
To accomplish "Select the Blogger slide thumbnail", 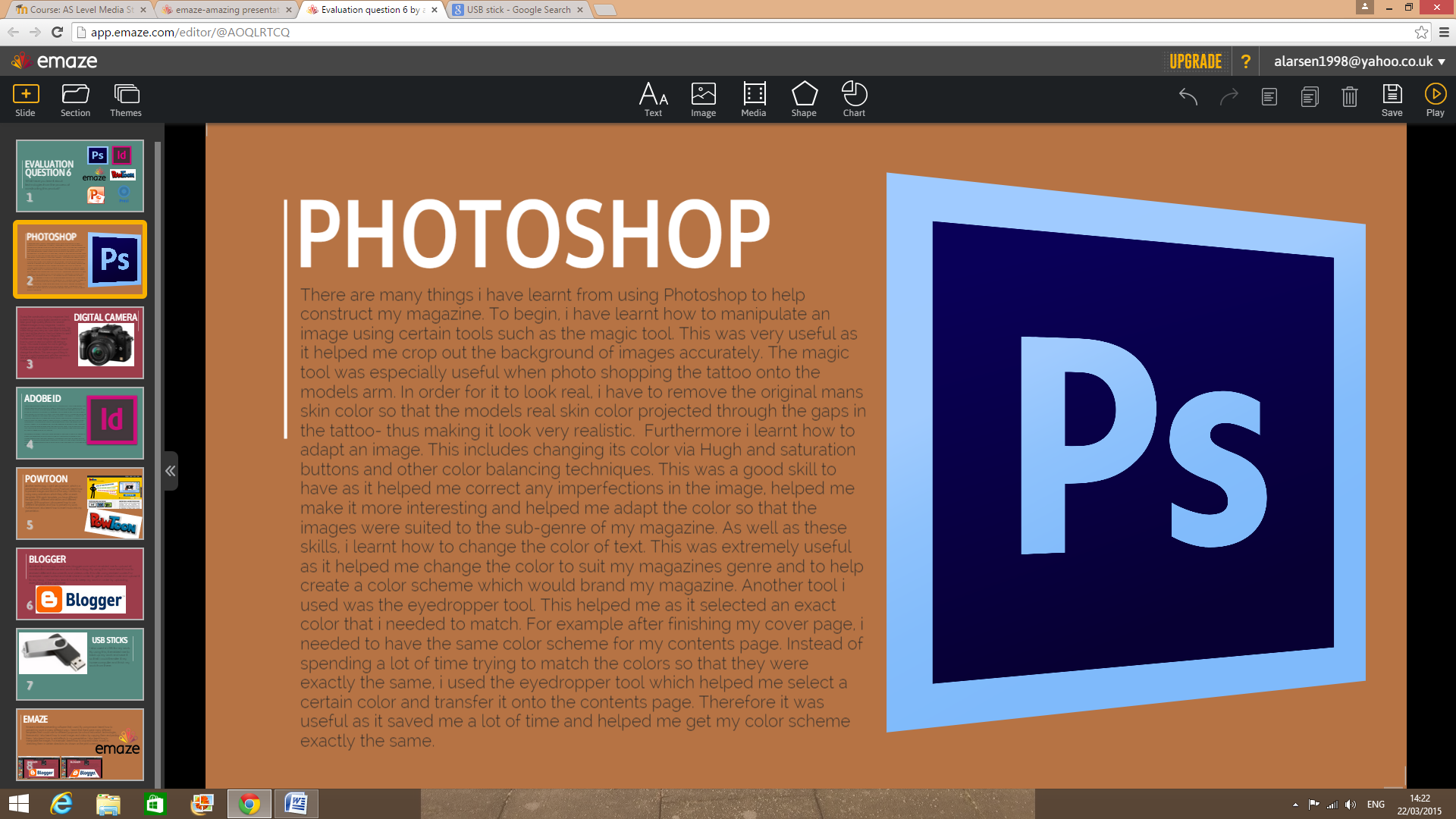I will point(80,584).
